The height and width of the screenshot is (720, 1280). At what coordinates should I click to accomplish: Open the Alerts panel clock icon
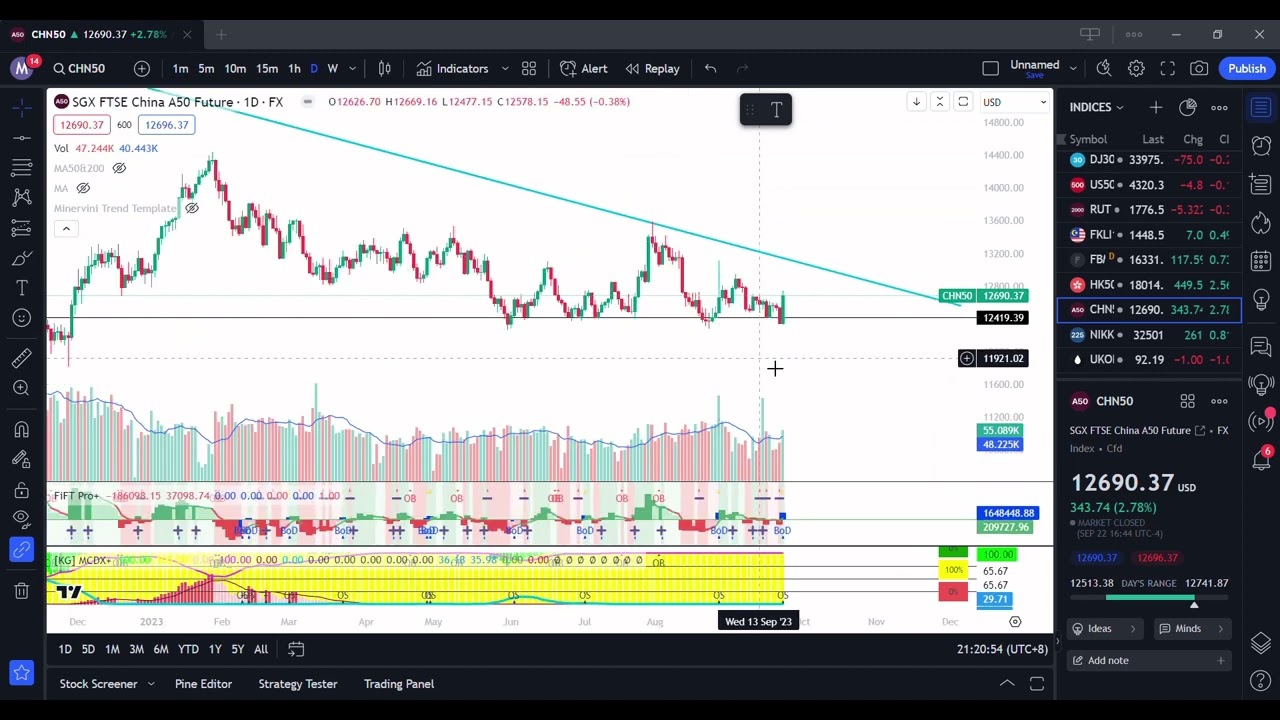point(1261,146)
